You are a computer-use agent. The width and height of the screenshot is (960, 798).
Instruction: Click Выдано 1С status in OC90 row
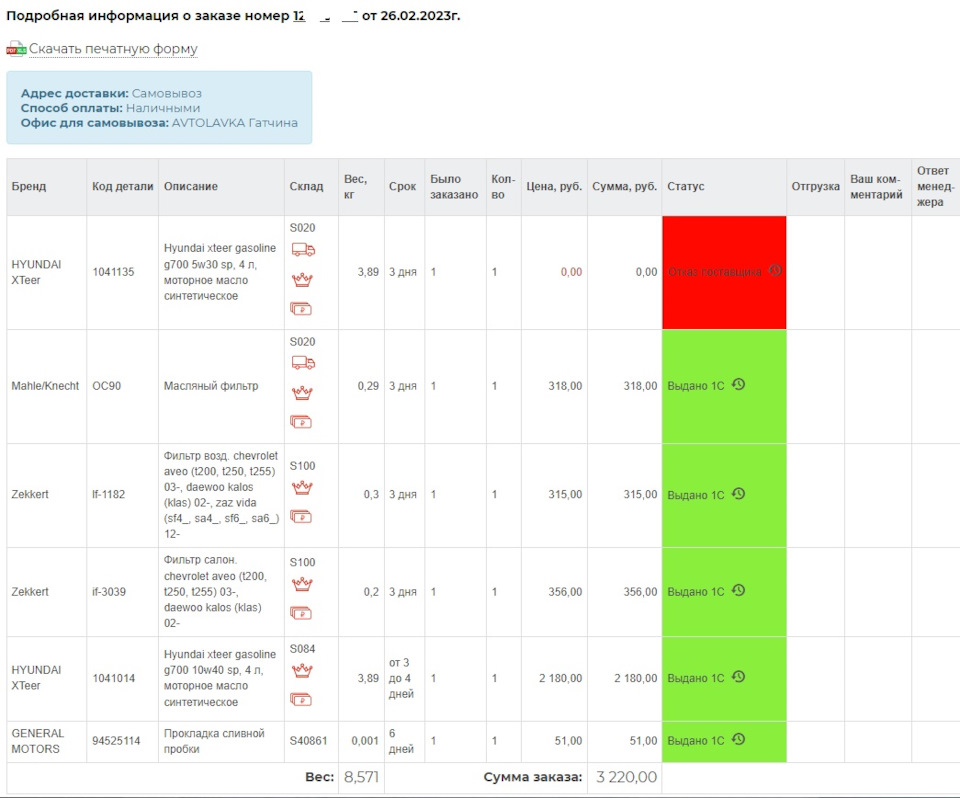point(696,386)
